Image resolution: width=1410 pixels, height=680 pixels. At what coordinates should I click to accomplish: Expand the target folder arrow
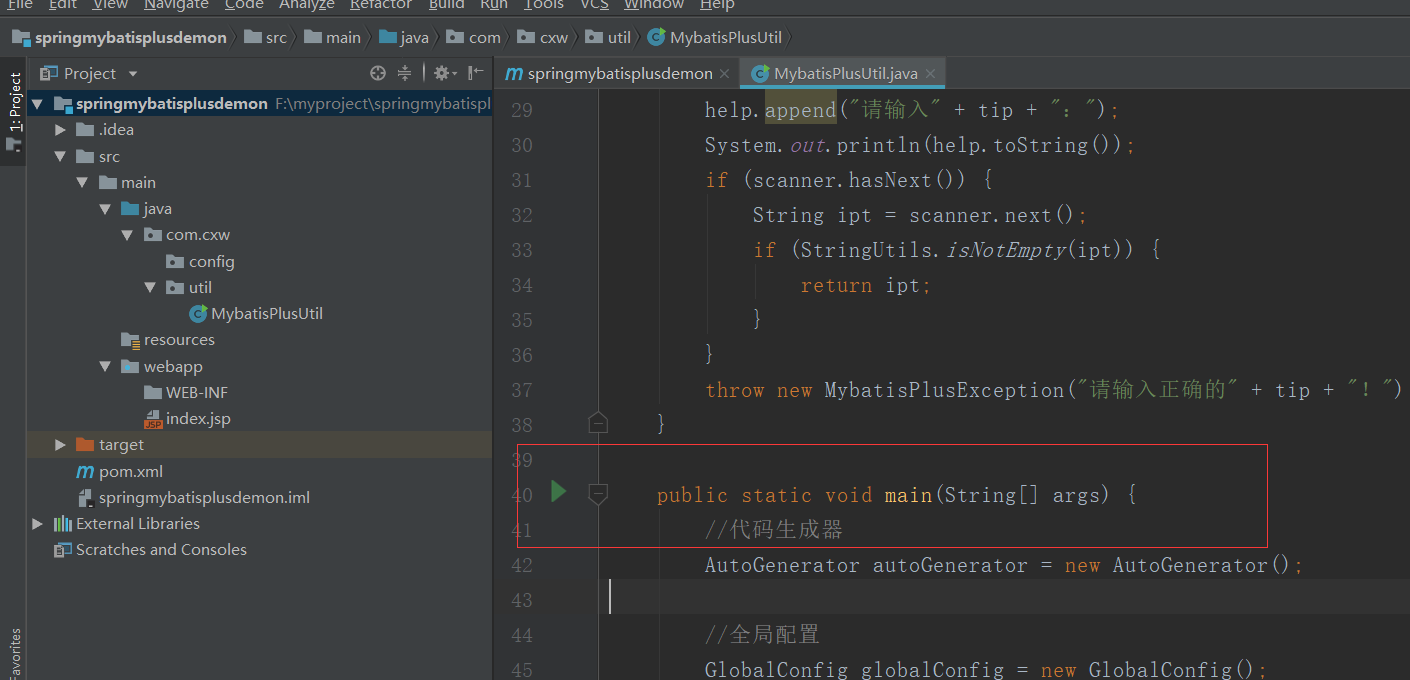[60, 445]
